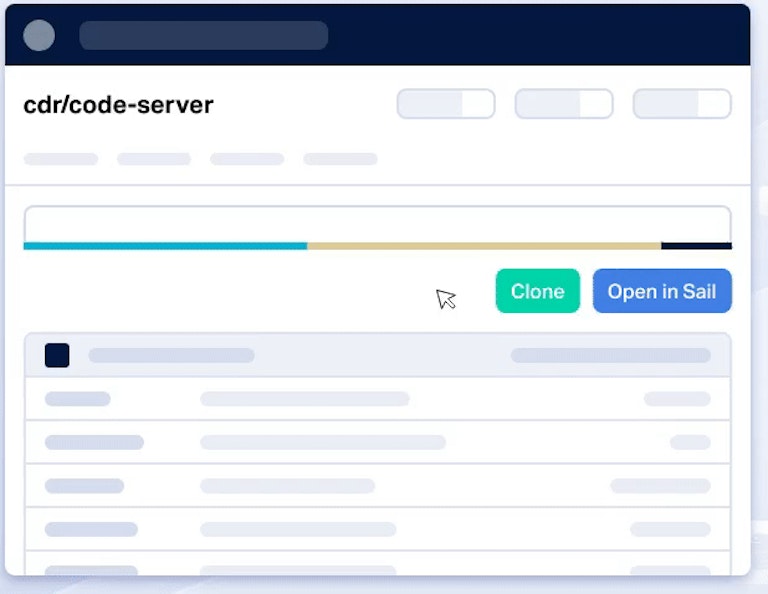The image size is (768, 594).
Task: Click the round avatar in header bar
Action: (x=39, y=35)
